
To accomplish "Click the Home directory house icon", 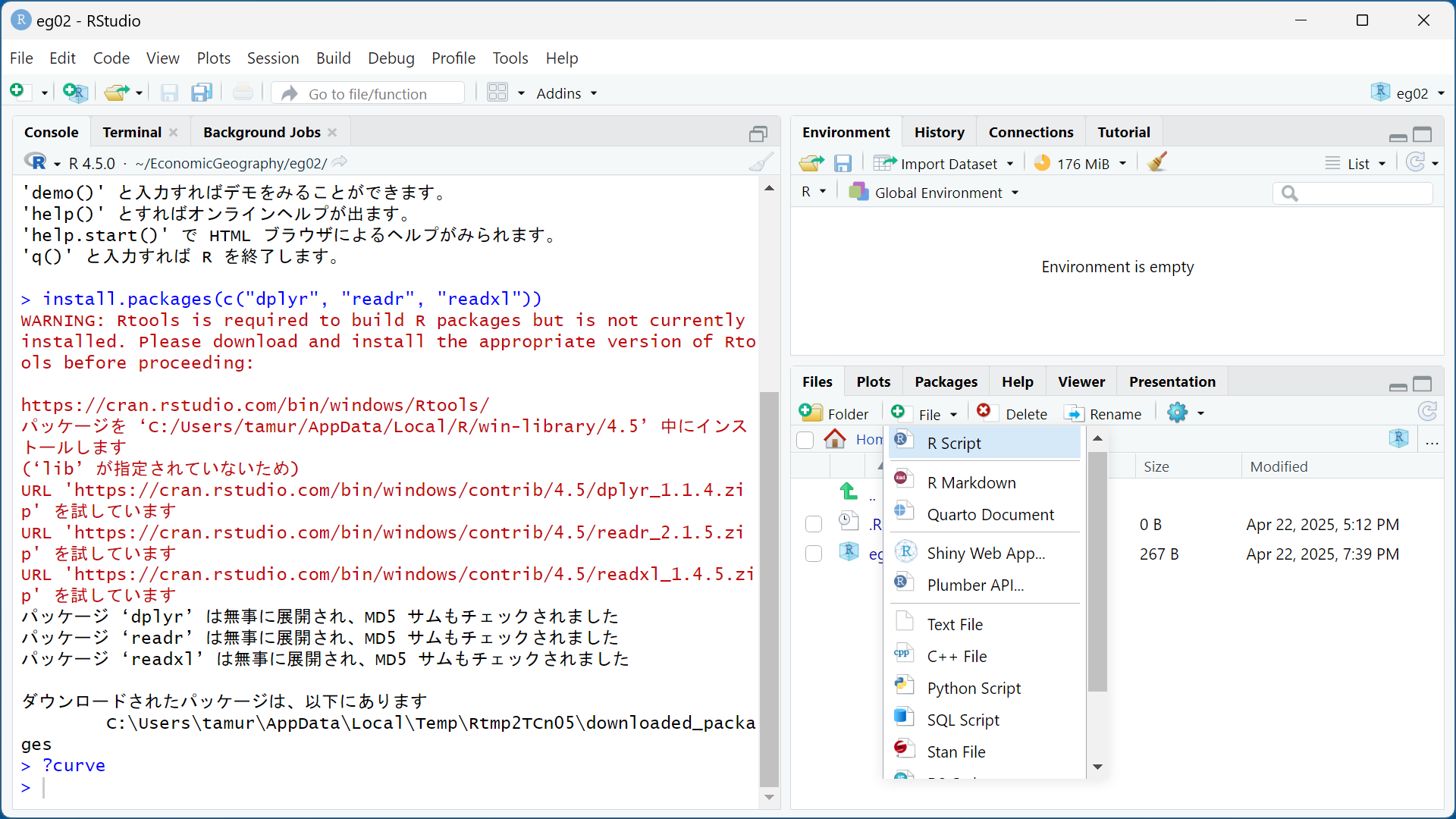I will tap(835, 439).
